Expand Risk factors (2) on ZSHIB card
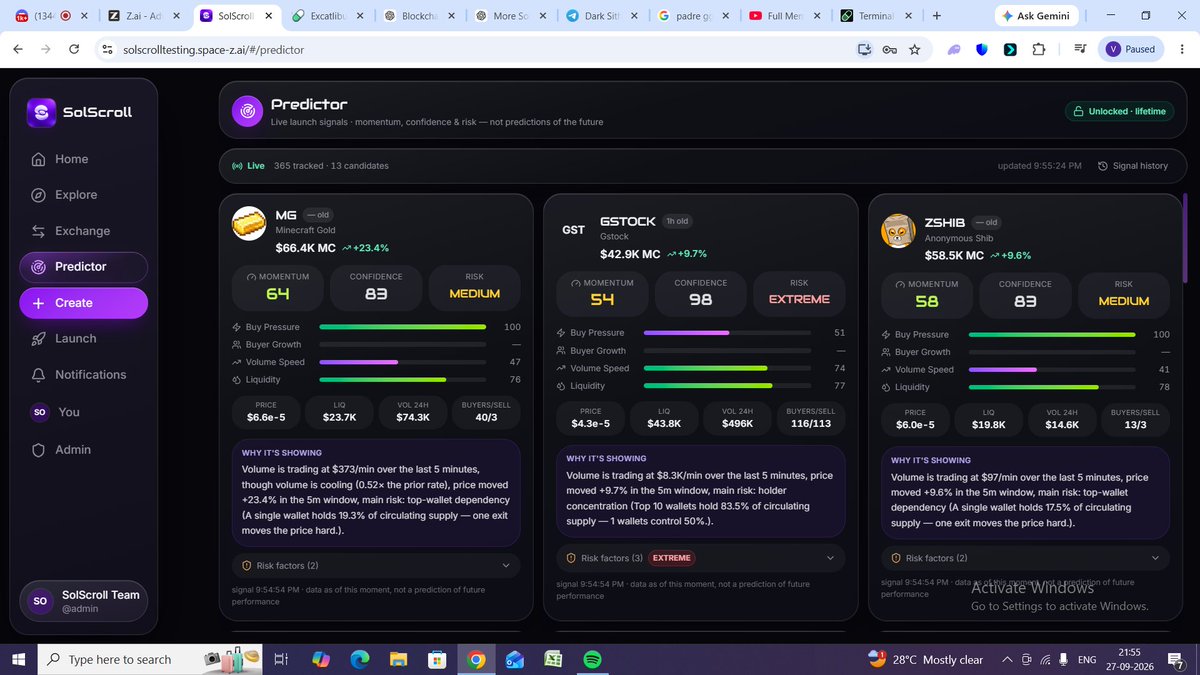This screenshot has width=1200, height=675. click(x=1025, y=558)
